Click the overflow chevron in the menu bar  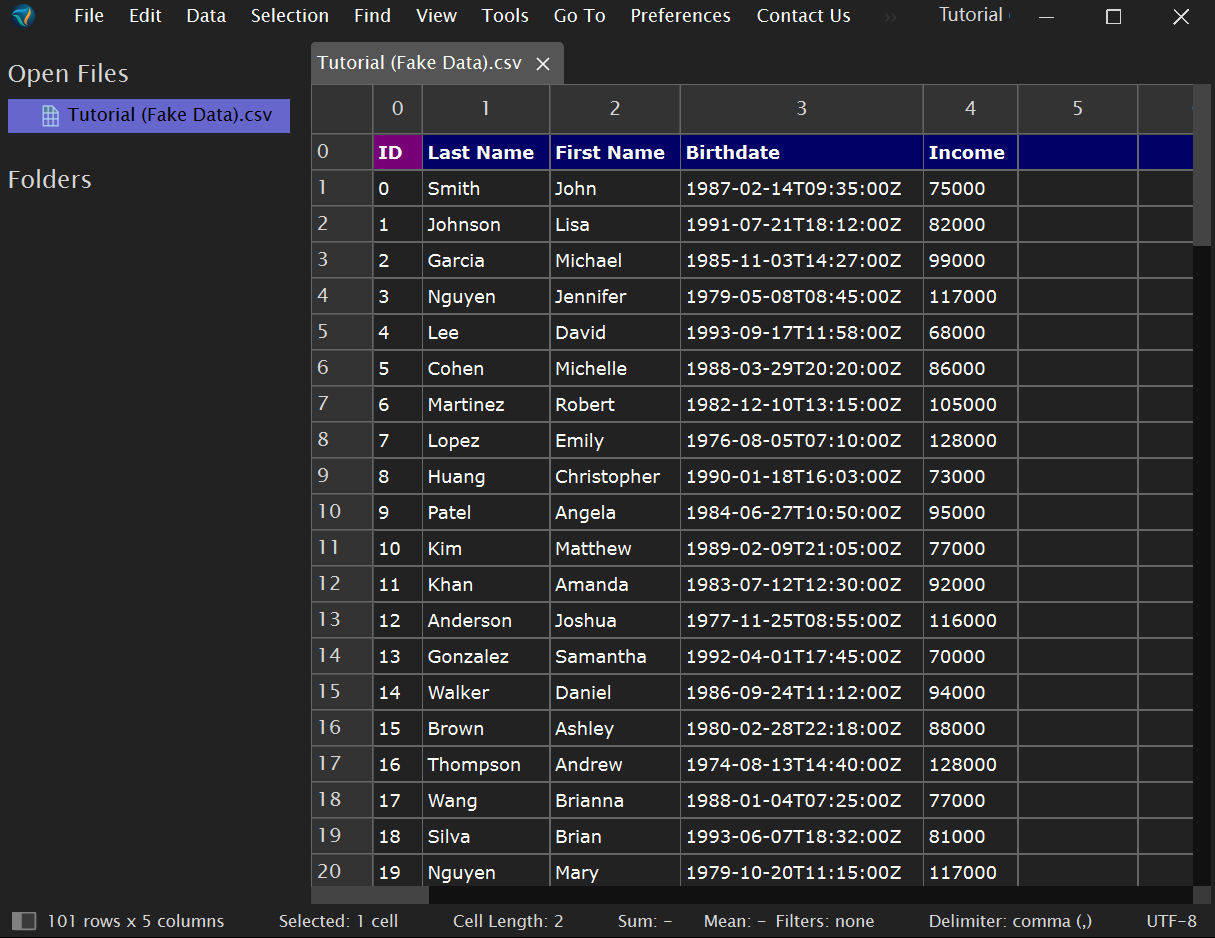point(888,16)
